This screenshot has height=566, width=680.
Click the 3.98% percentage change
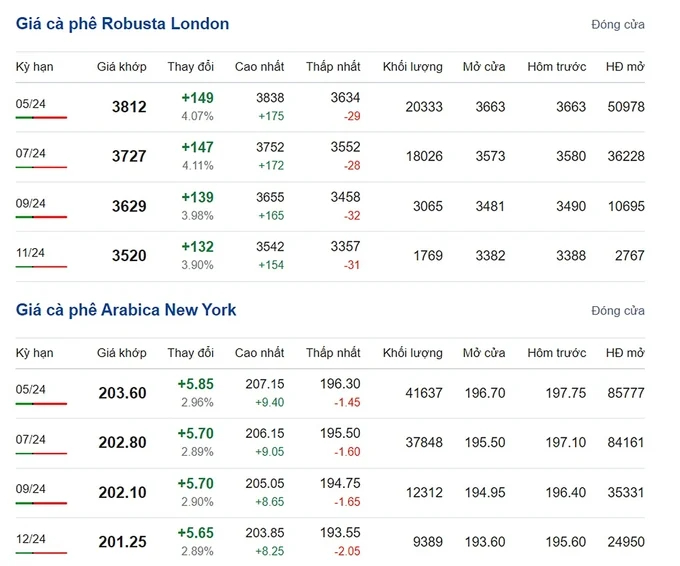(x=197, y=216)
